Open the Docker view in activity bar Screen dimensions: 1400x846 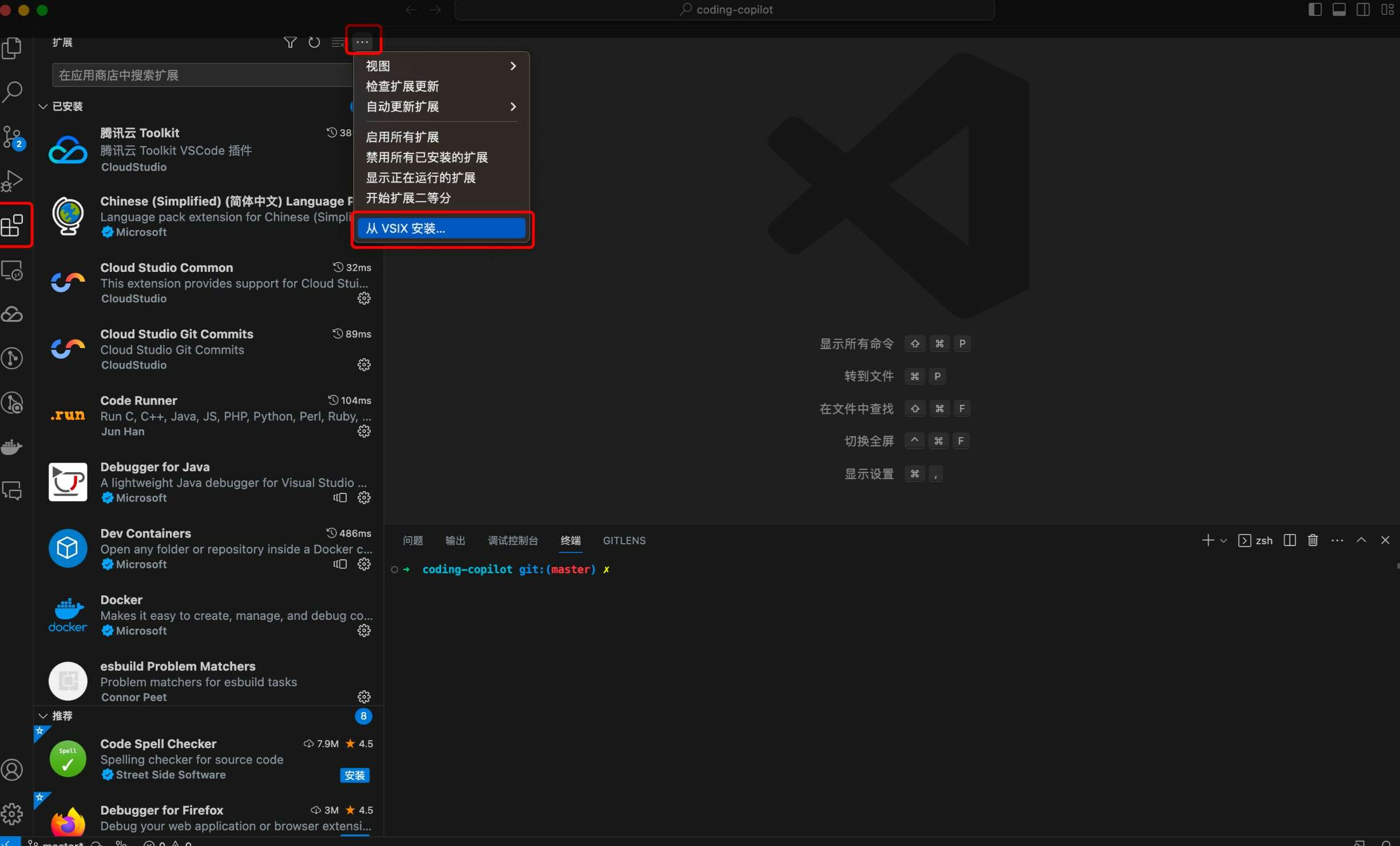point(11,447)
